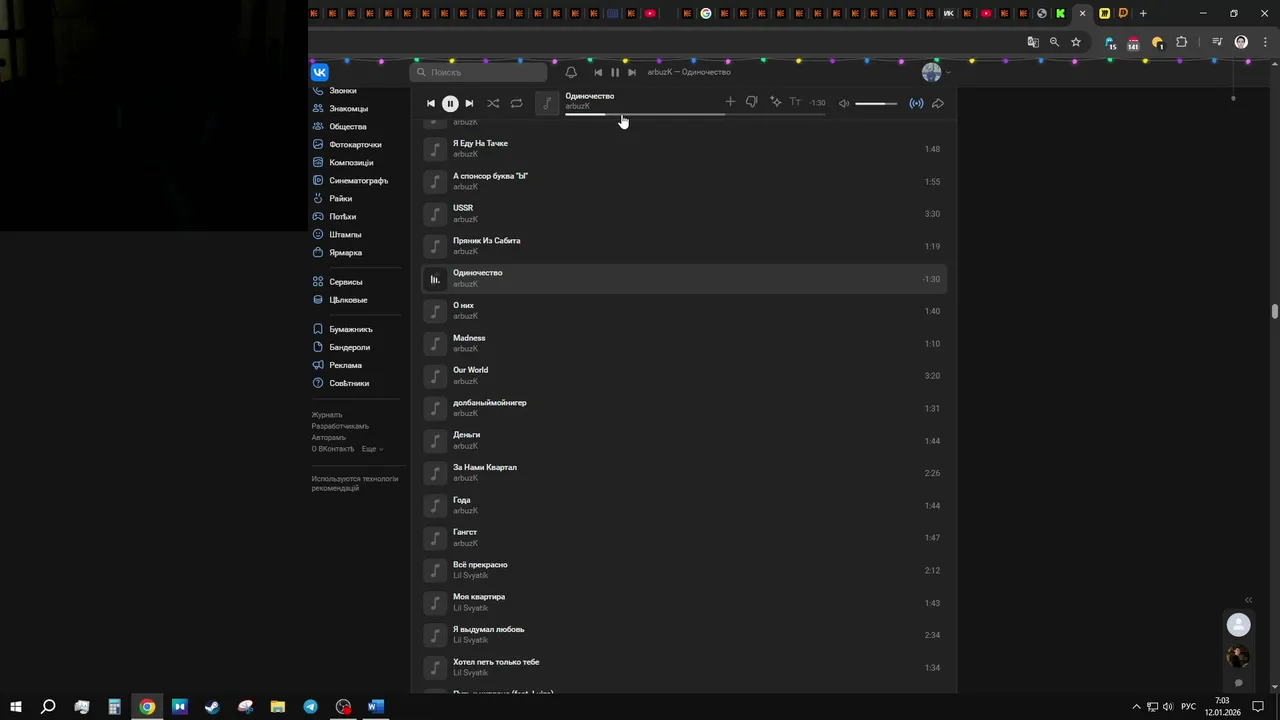Click the Lil Svyatik link under Всё прекрасно

(471, 575)
